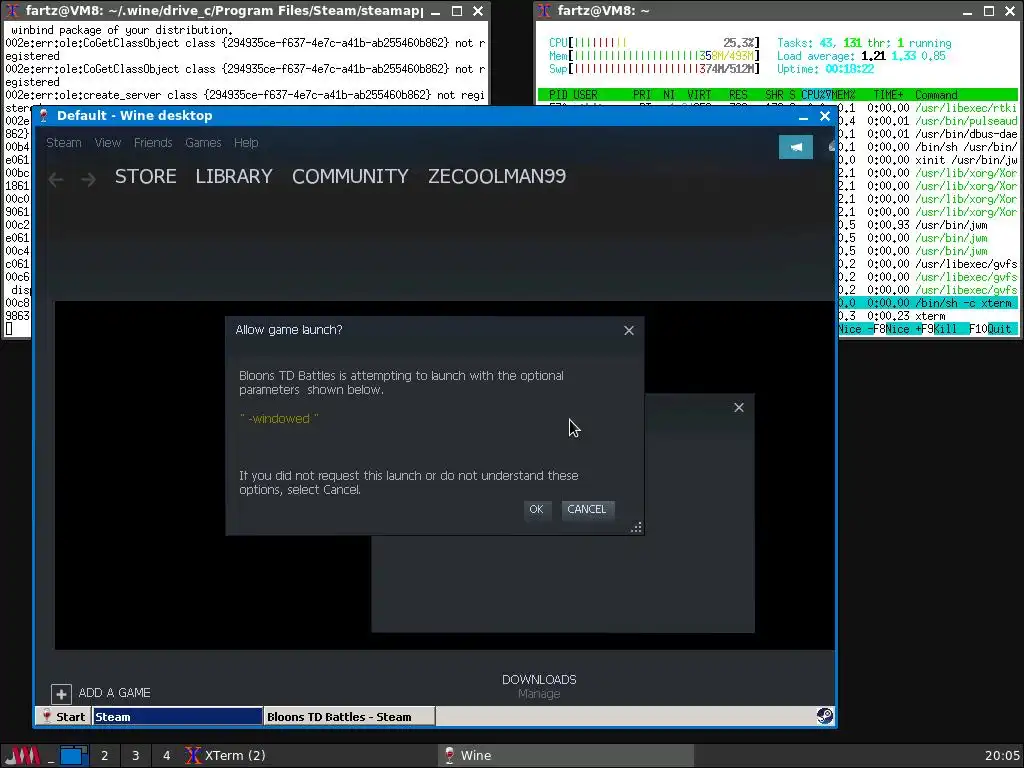Click the wine glass icon in the Wine desktop title bar
The width and height of the screenshot is (1024, 768).
tap(44, 116)
